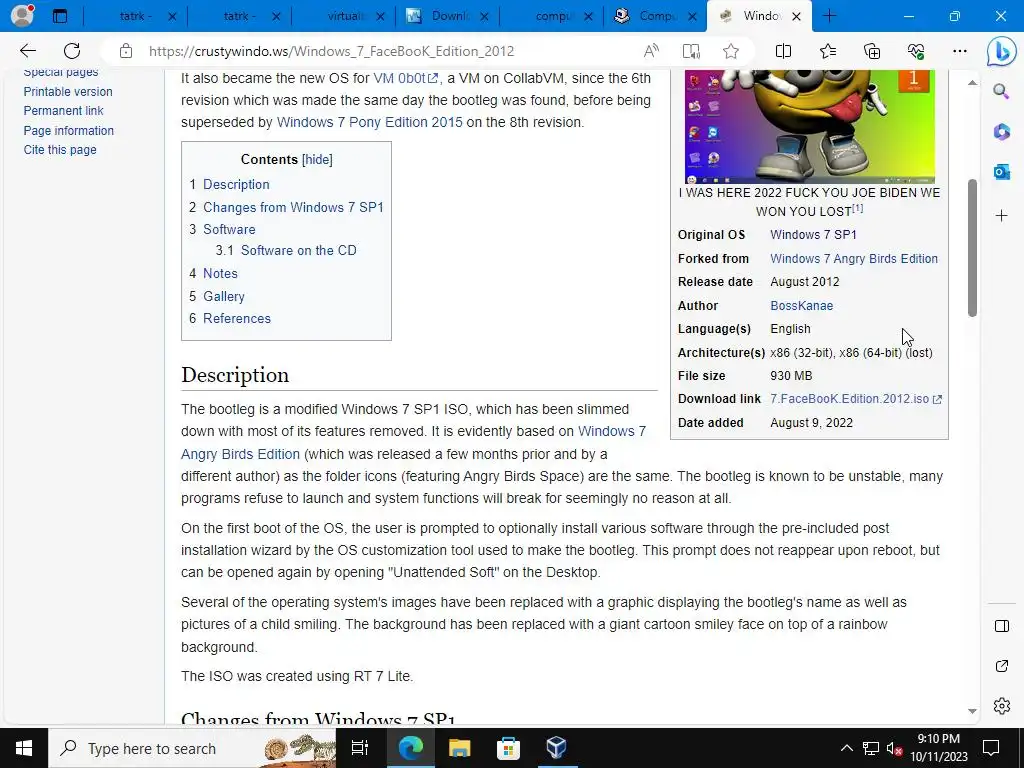Image resolution: width=1024 pixels, height=768 pixels.
Task: Open Edge profile avatar
Action: 22,16
